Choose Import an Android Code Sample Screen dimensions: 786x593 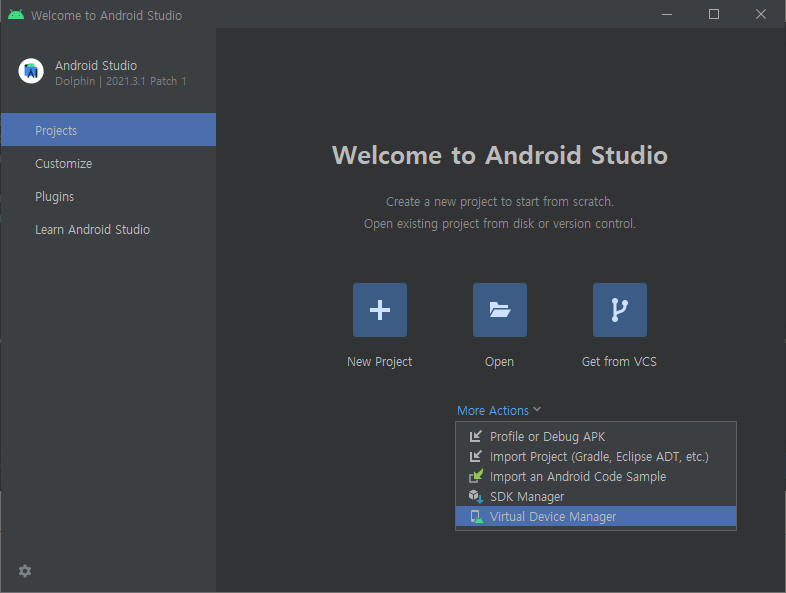tap(596, 477)
